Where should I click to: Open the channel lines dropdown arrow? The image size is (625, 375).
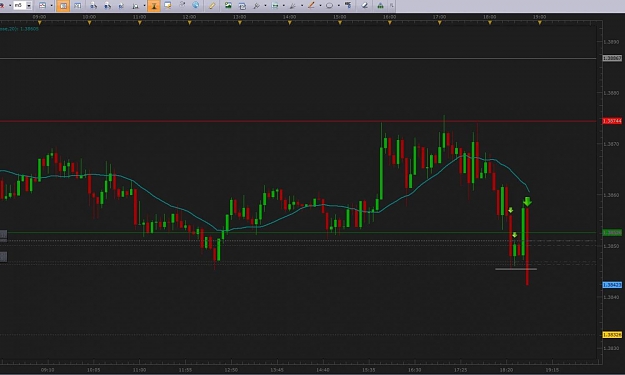(283, 6)
